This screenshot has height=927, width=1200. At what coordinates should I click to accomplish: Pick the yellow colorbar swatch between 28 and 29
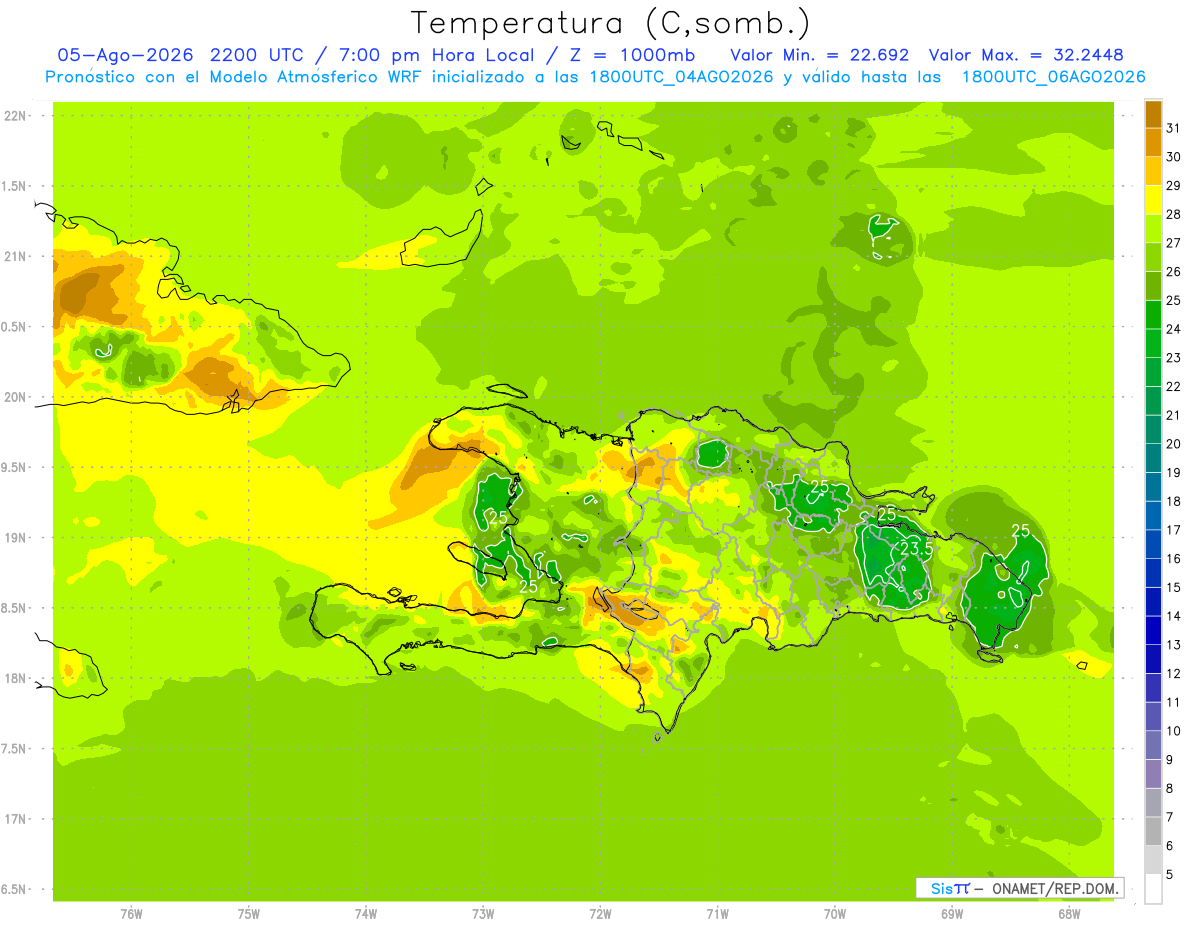(1153, 199)
